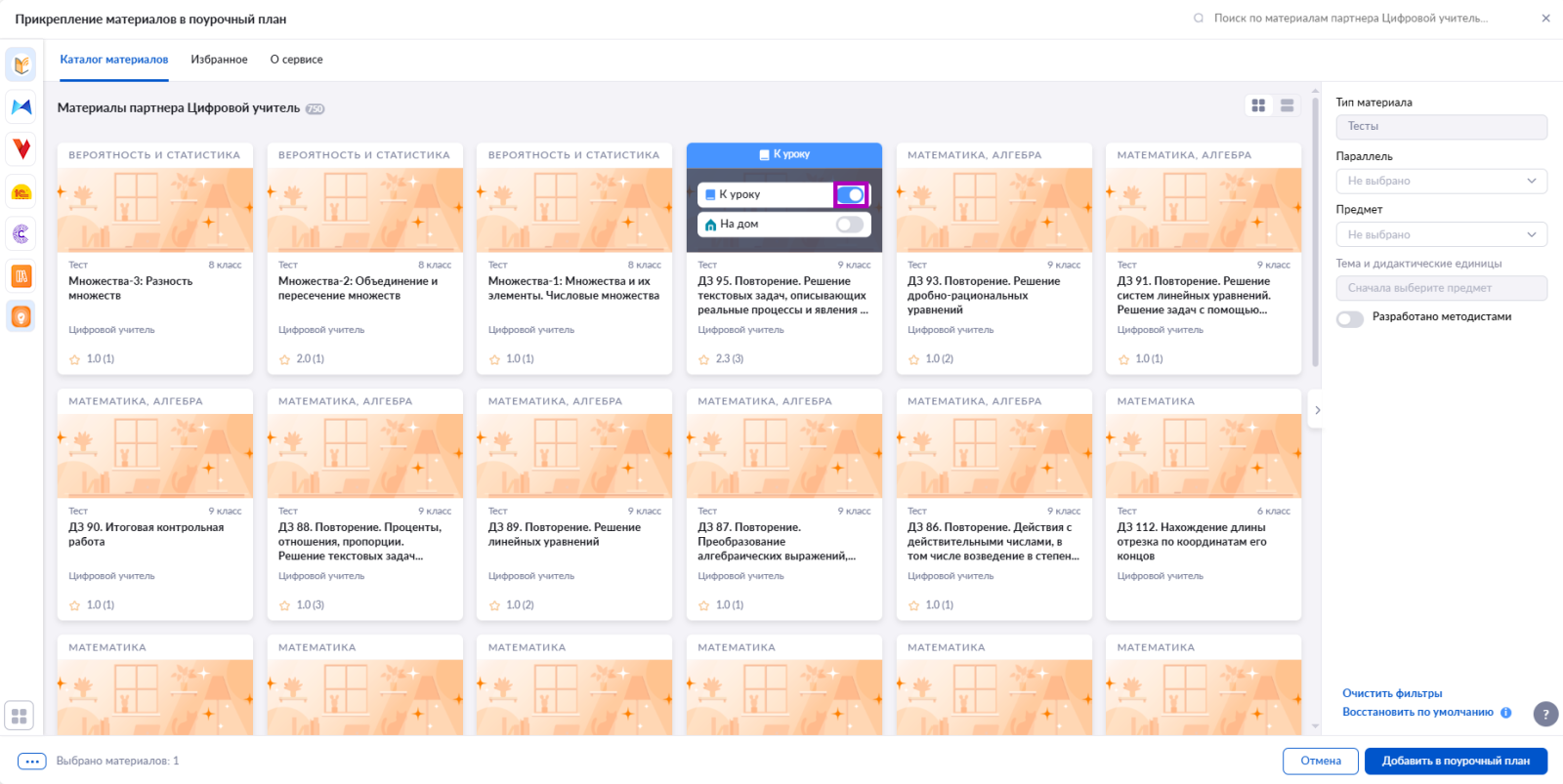Select the blue M-shaped partner icon
This screenshot has width=1563, height=784.
(21, 107)
